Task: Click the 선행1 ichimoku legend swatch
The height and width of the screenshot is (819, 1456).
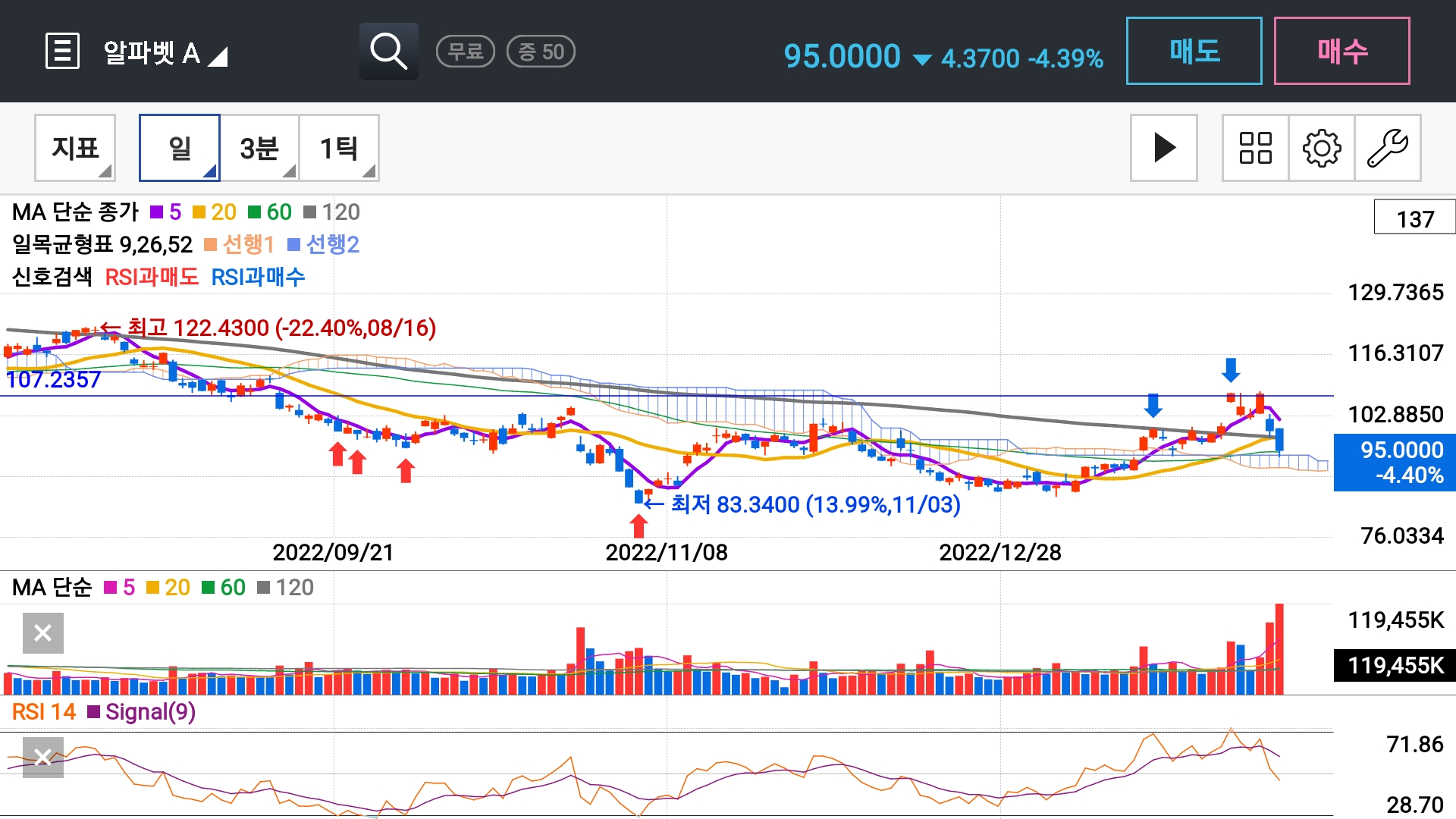Action: (x=211, y=245)
